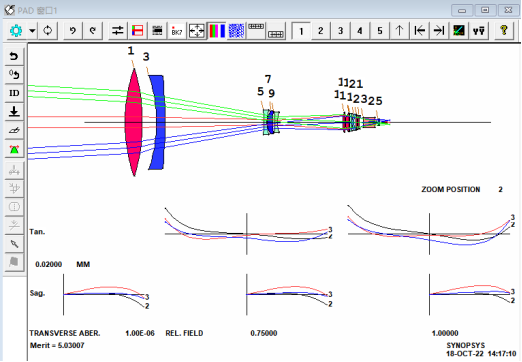Select zoom button 5 in toolbar
The width and height of the screenshot is (522, 362).
coord(380,31)
